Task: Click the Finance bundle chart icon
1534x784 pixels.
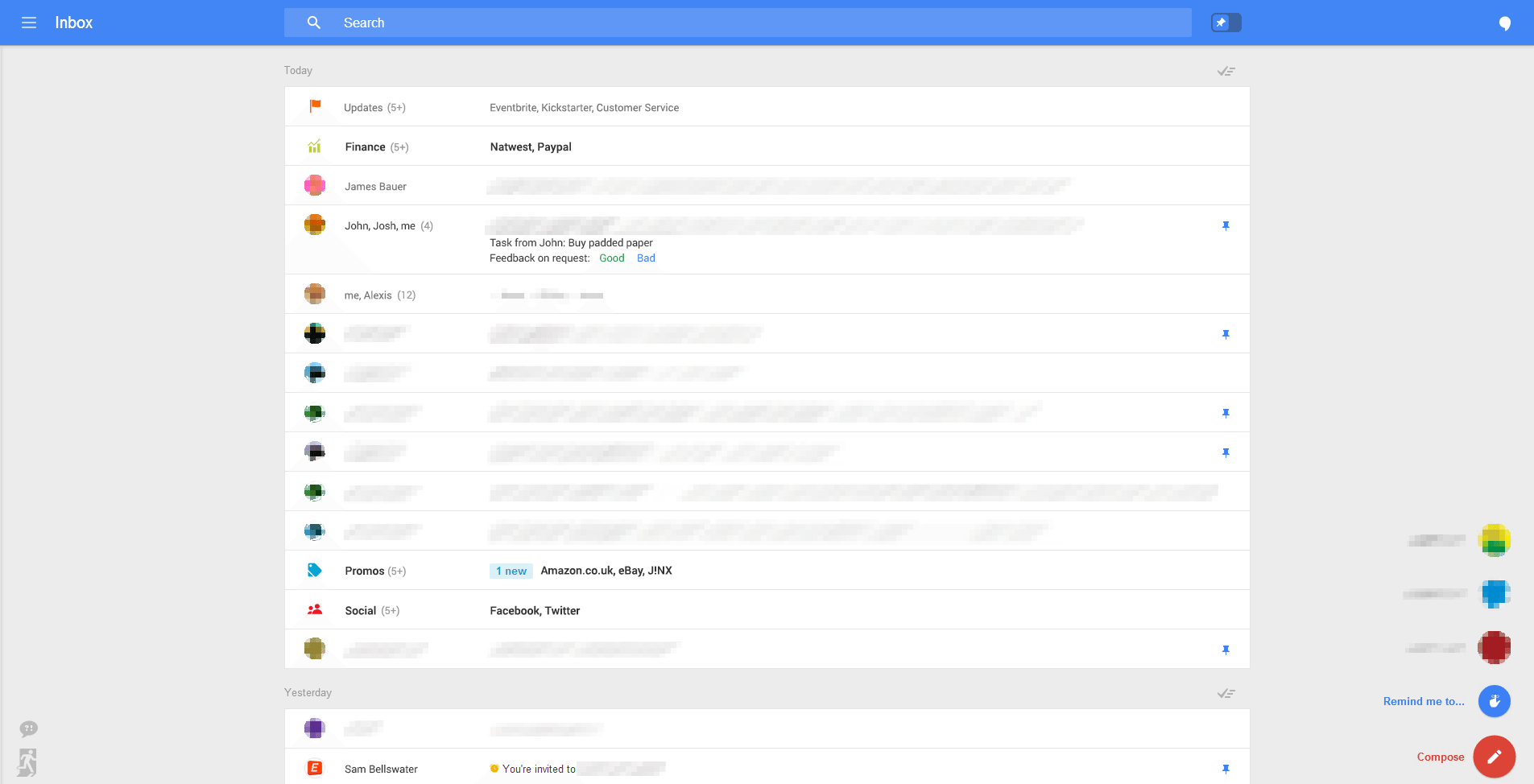Action: coord(315,146)
